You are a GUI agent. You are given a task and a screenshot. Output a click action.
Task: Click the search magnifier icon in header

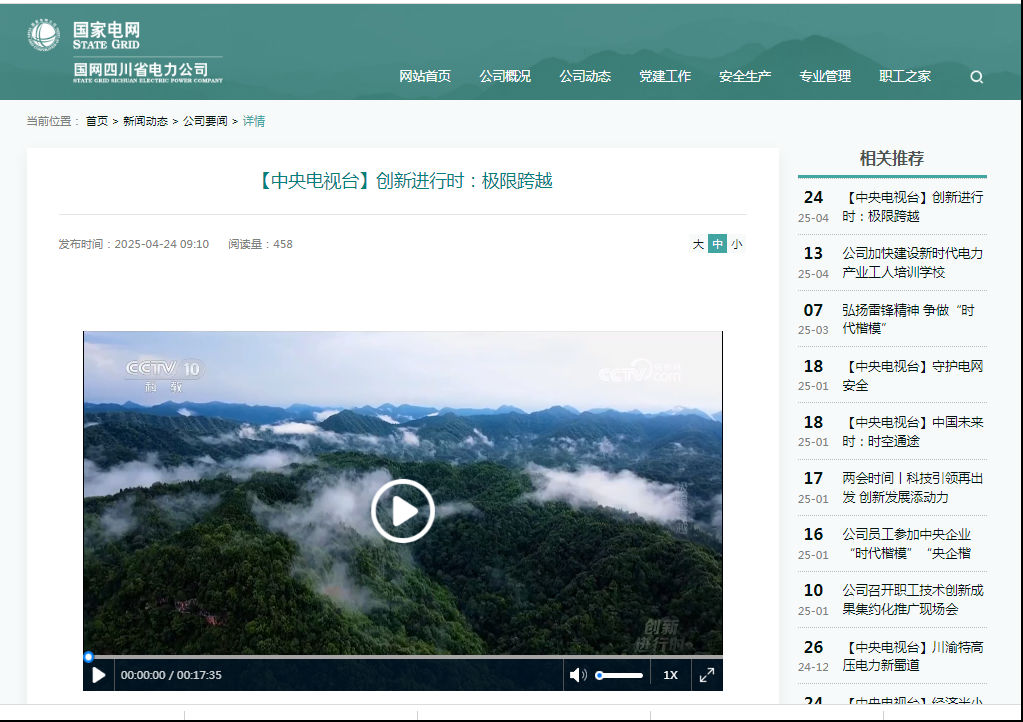(x=976, y=77)
